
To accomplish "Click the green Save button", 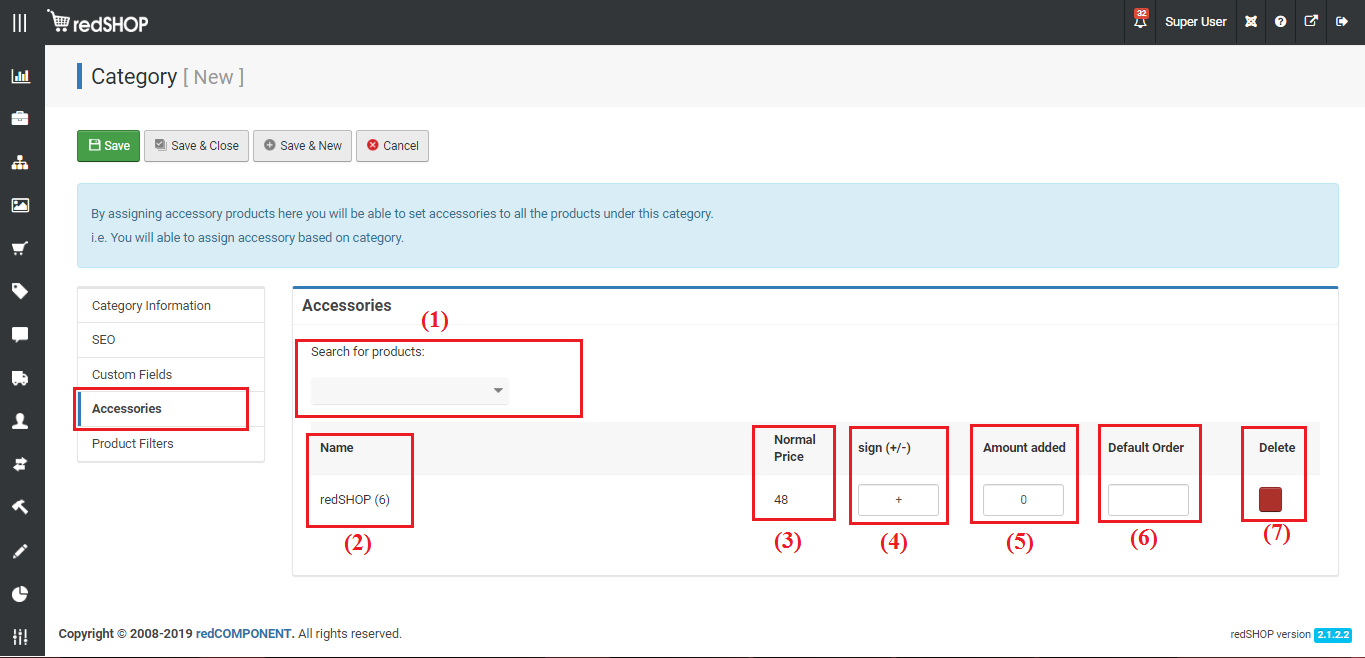I will point(109,145).
